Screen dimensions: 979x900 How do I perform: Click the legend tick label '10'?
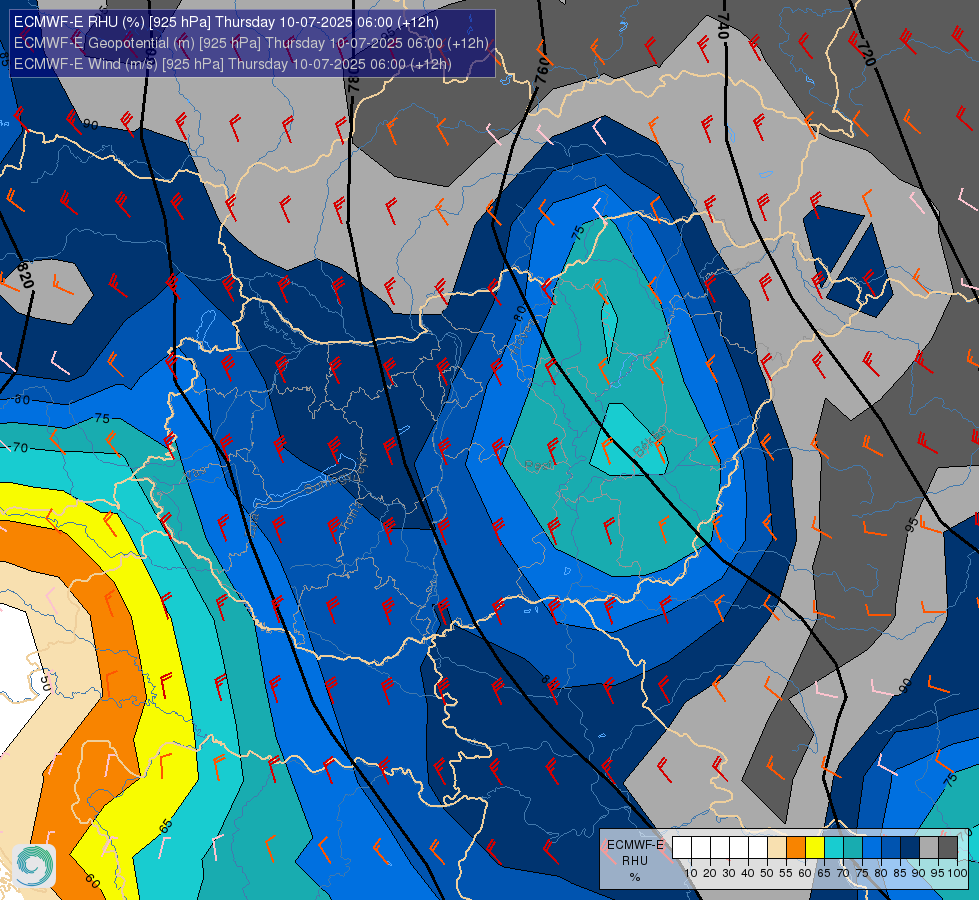point(691,873)
